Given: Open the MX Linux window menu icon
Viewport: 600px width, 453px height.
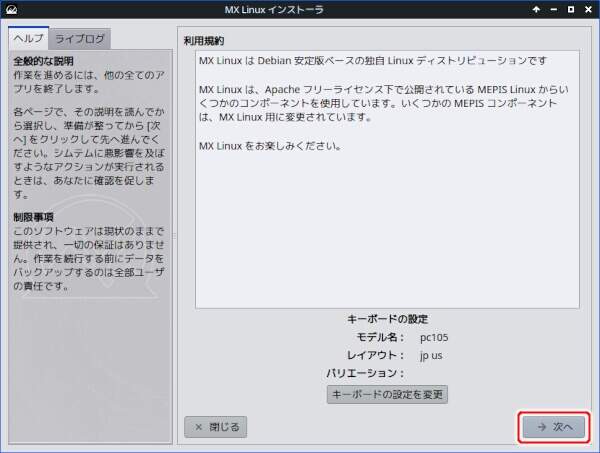Looking at the screenshot, I should 11,9.
